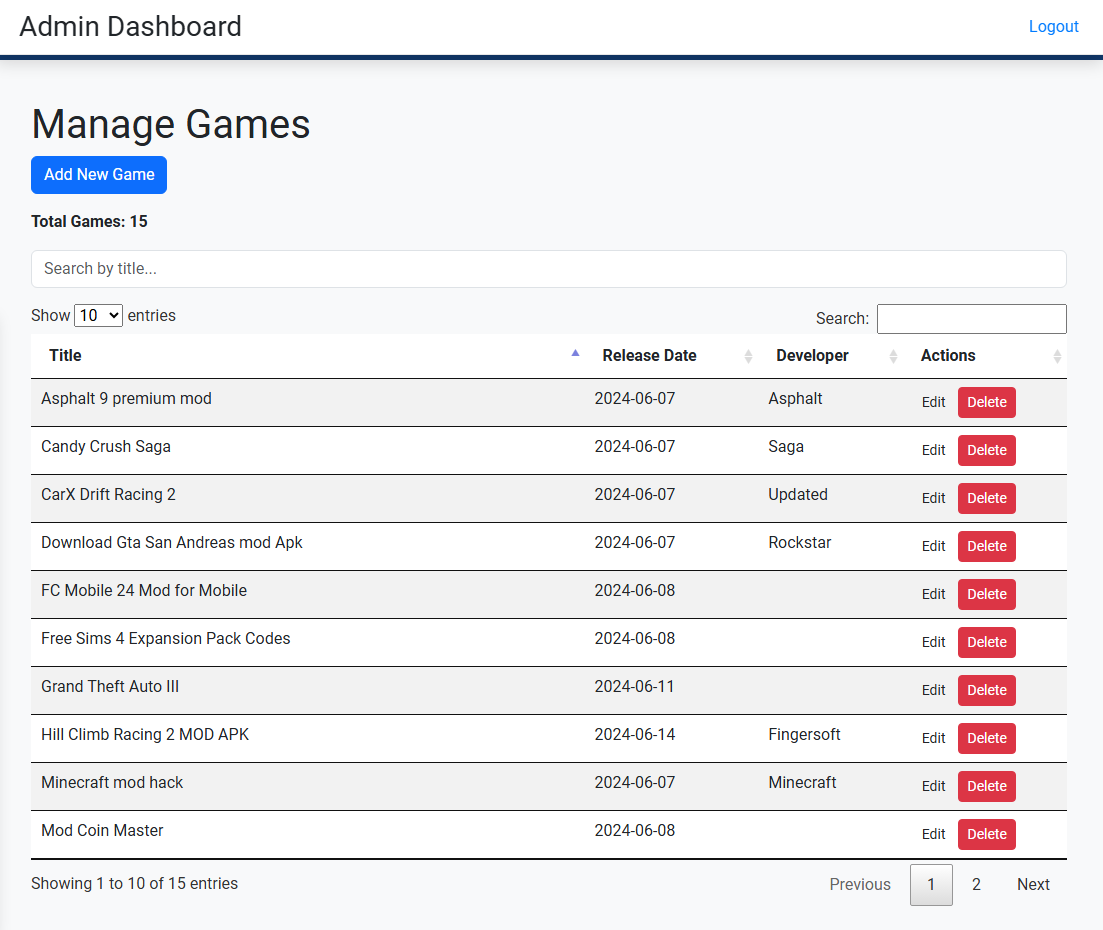Viewport: 1103px width, 930px height.
Task: Open the Show entries dropdown
Action: (x=98, y=315)
